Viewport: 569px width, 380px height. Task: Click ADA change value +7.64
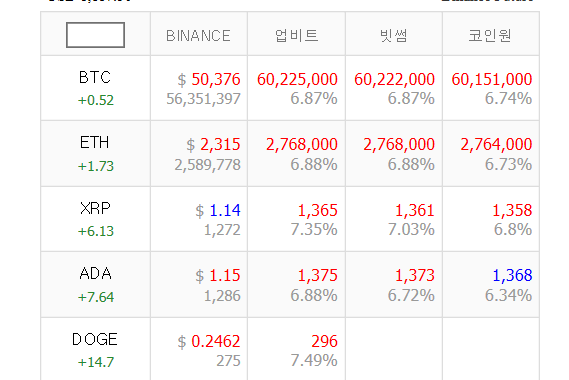(96, 297)
